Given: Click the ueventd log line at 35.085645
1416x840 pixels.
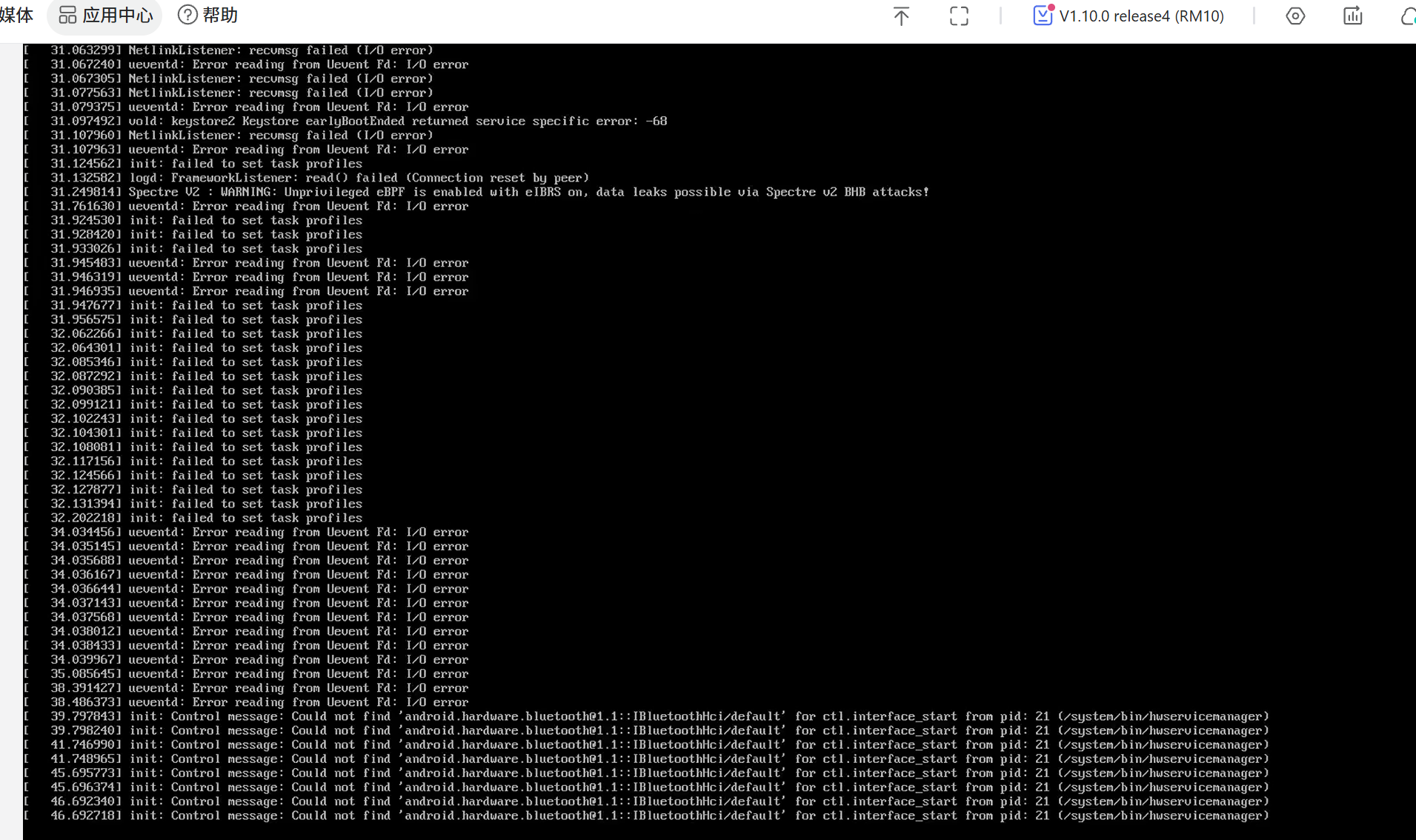Looking at the screenshot, I should point(246,674).
